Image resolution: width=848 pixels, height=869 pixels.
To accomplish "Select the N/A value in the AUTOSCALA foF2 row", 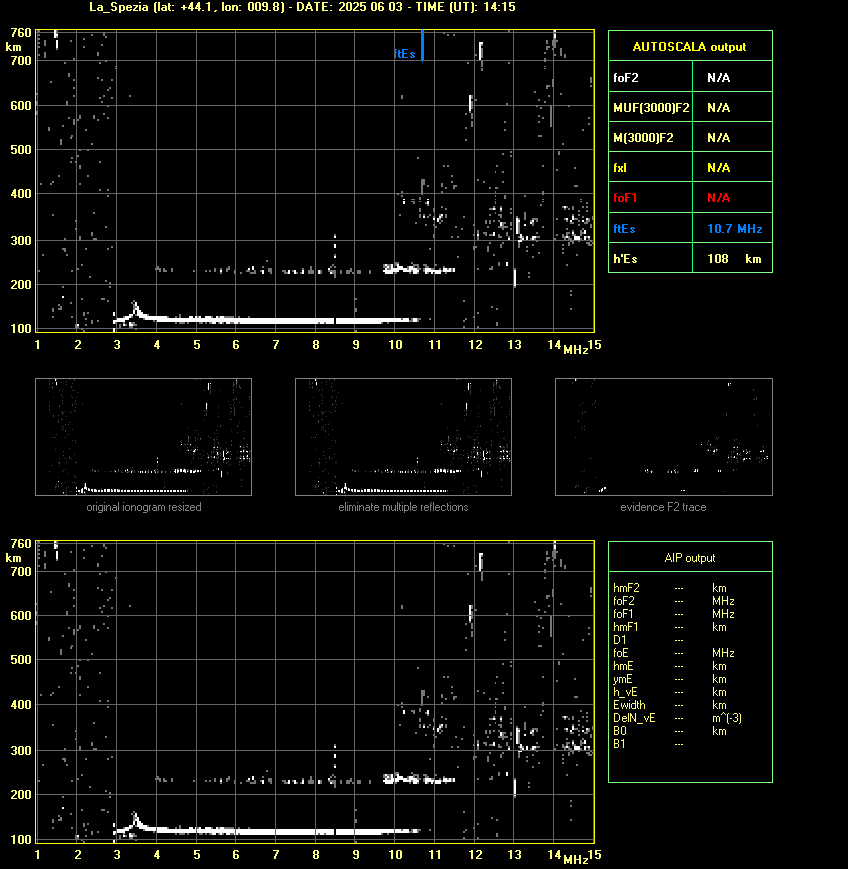I will [x=718, y=78].
